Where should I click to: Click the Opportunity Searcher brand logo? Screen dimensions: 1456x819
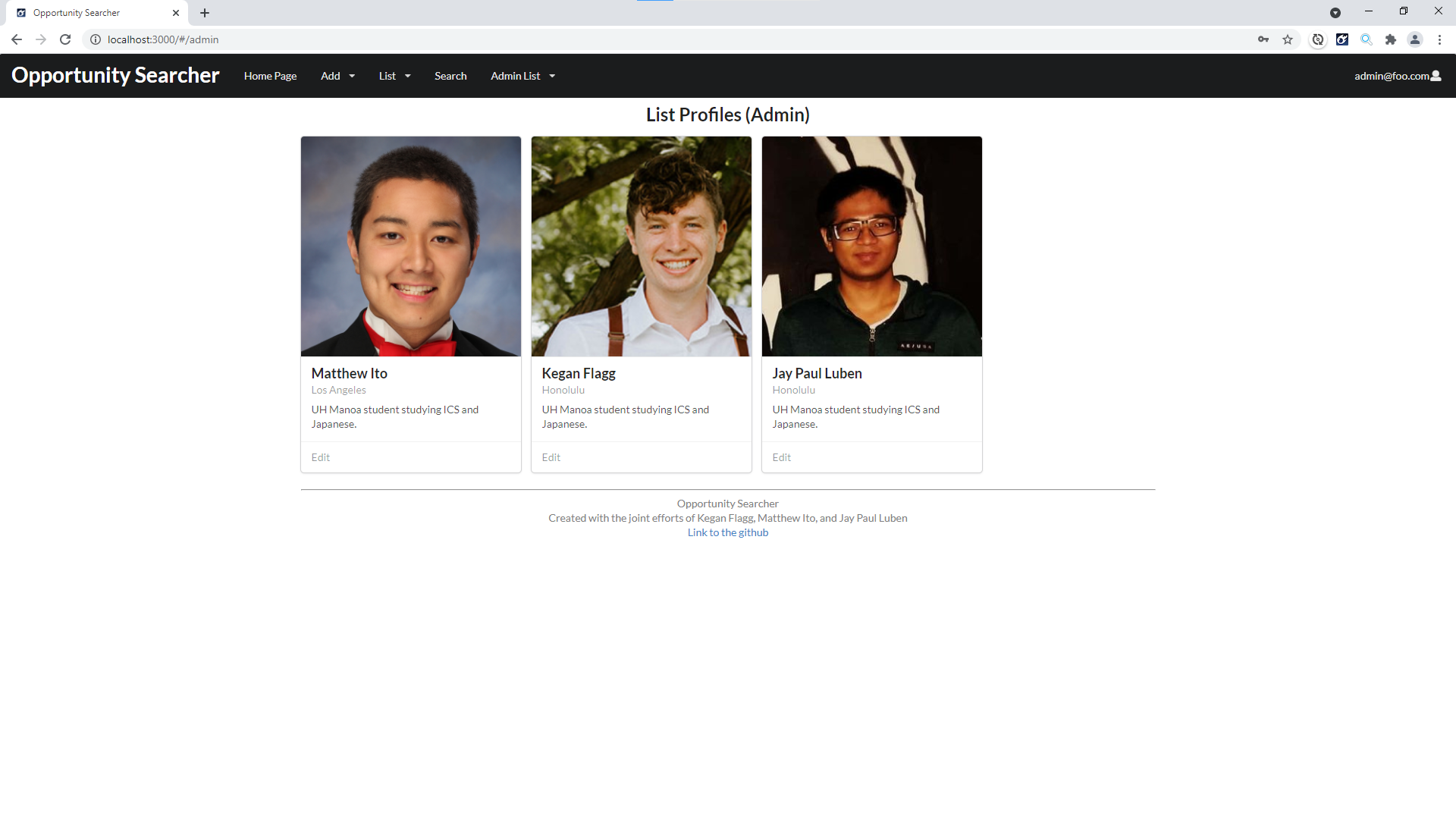pos(115,75)
